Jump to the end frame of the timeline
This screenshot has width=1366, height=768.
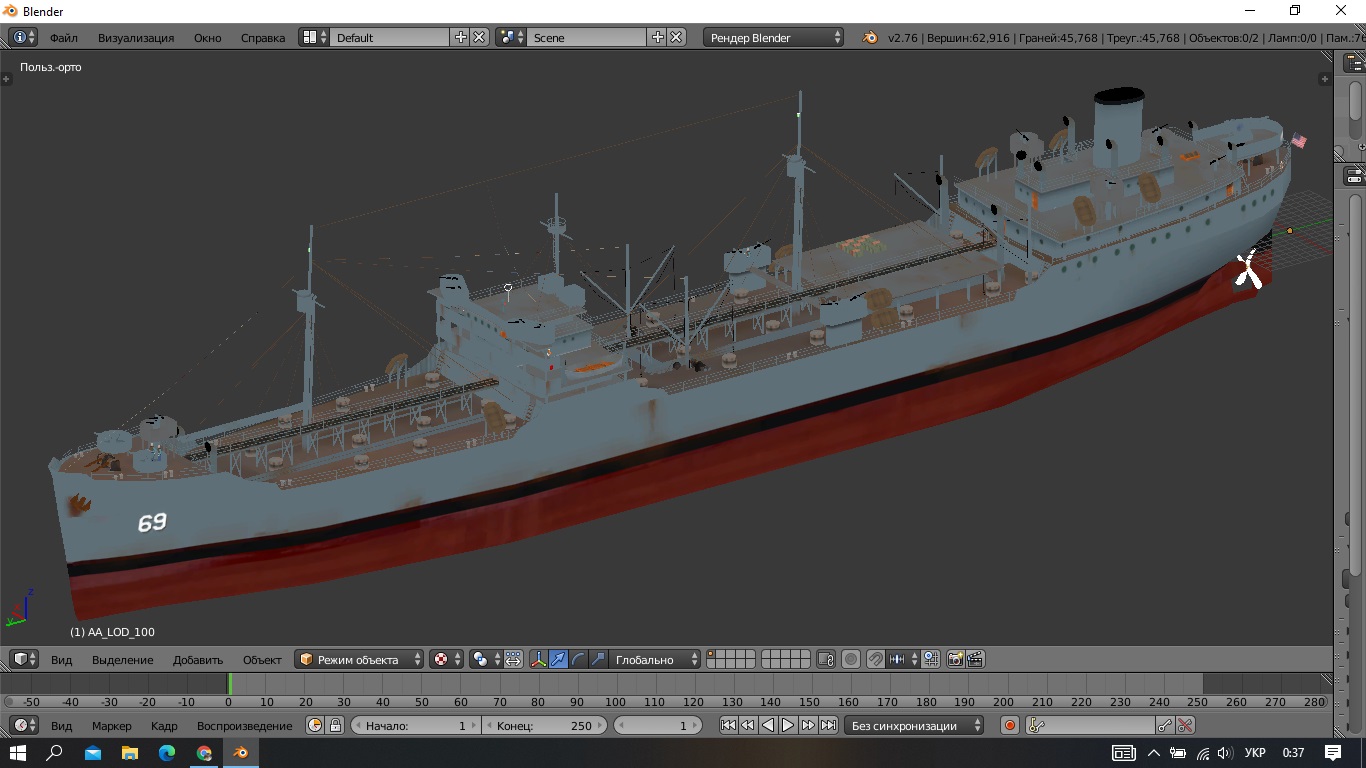(828, 726)
